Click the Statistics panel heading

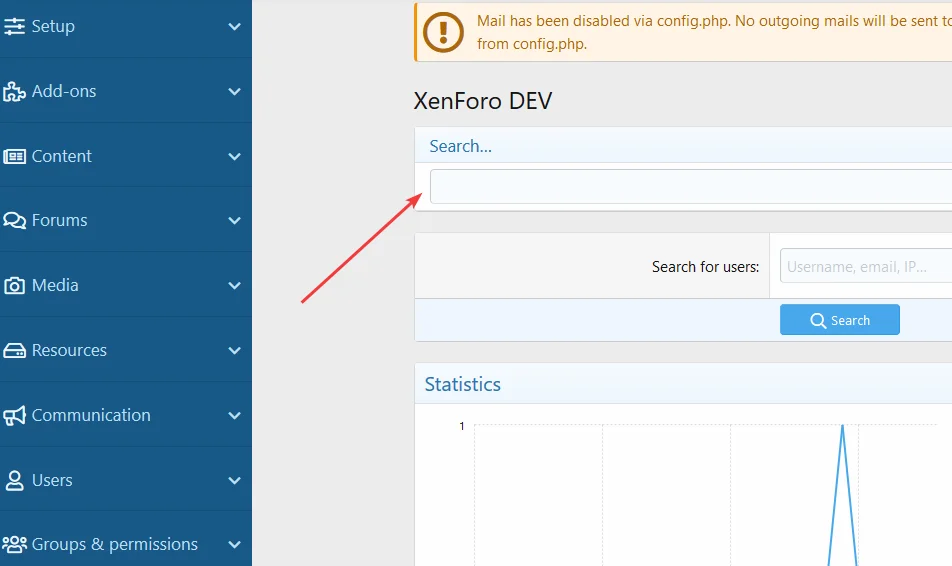463,384
